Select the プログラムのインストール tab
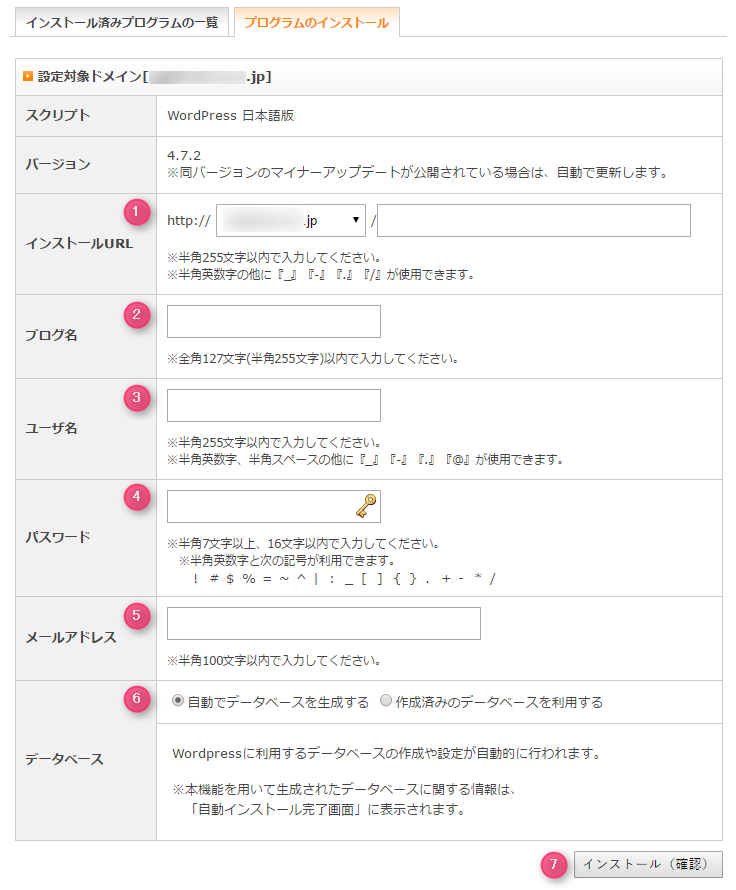Viewport: 736px width, 890px height. [316, 23]
